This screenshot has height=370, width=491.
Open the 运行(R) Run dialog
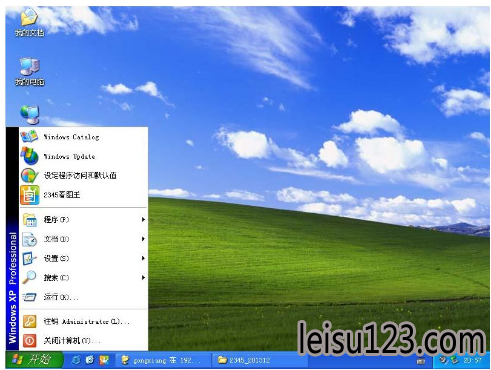click(x=83, y=297)
